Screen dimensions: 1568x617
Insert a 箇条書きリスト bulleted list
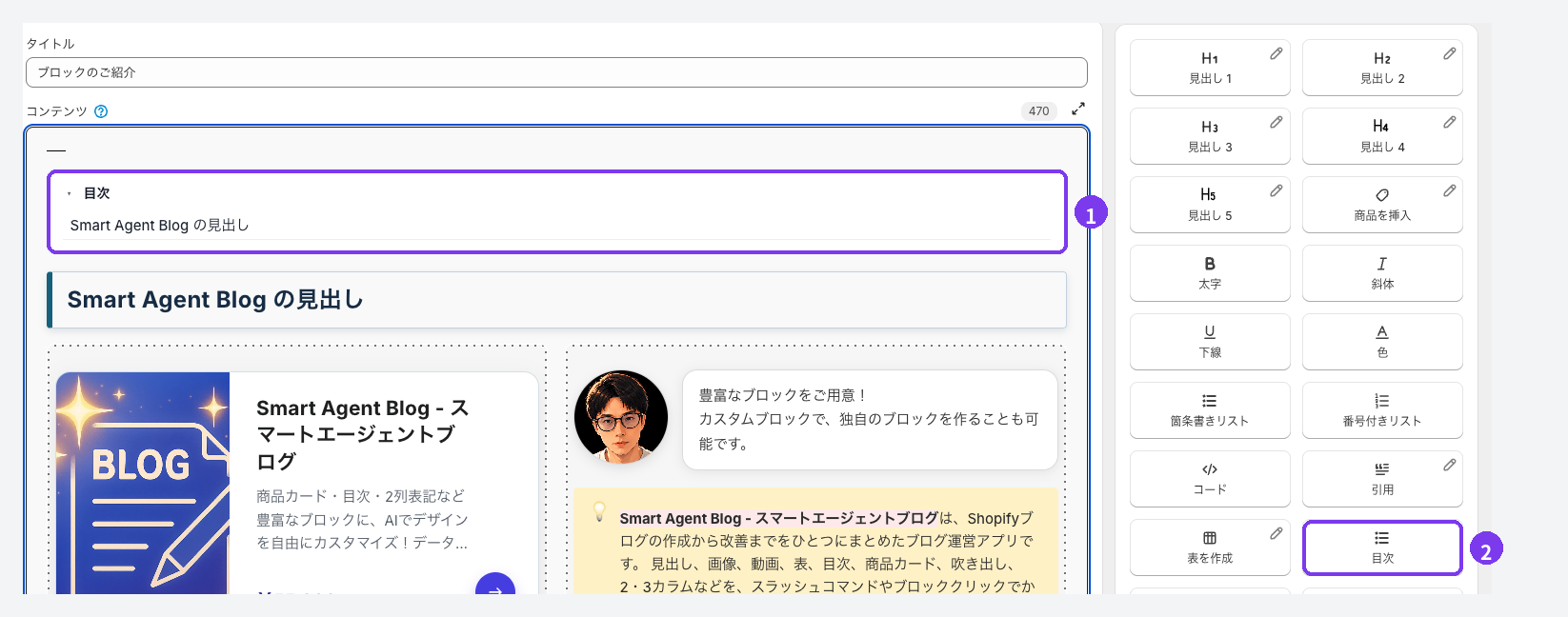[x=1210, y=410]
